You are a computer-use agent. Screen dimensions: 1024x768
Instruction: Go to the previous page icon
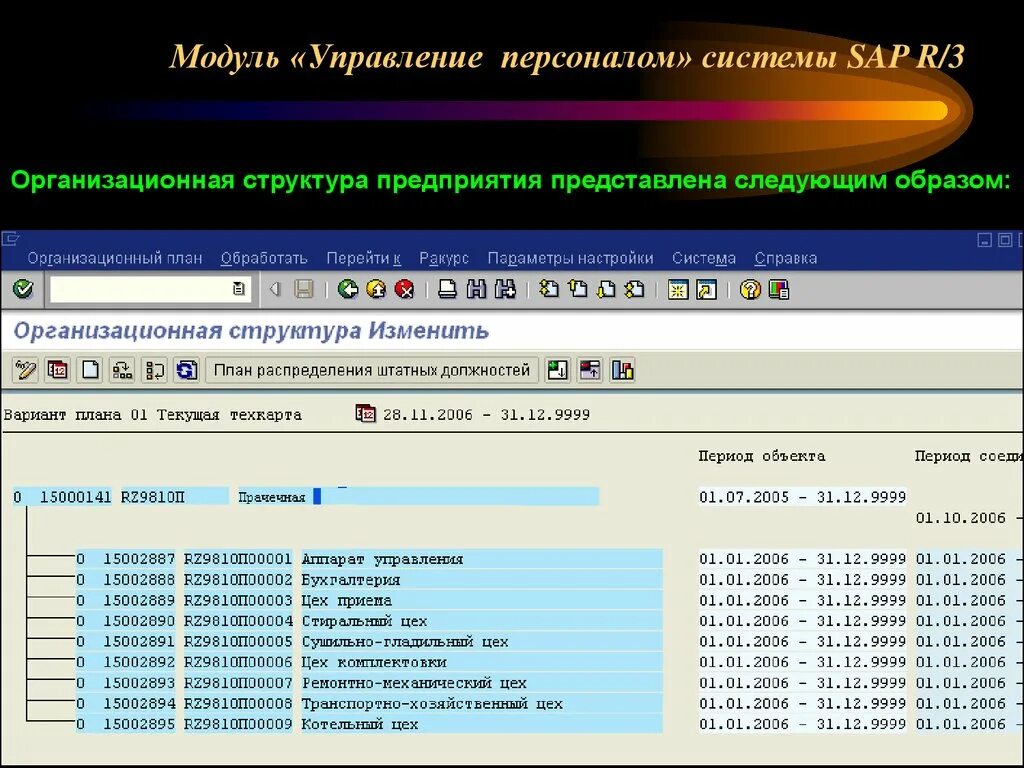pyautogui.click(x=578, y=289)
